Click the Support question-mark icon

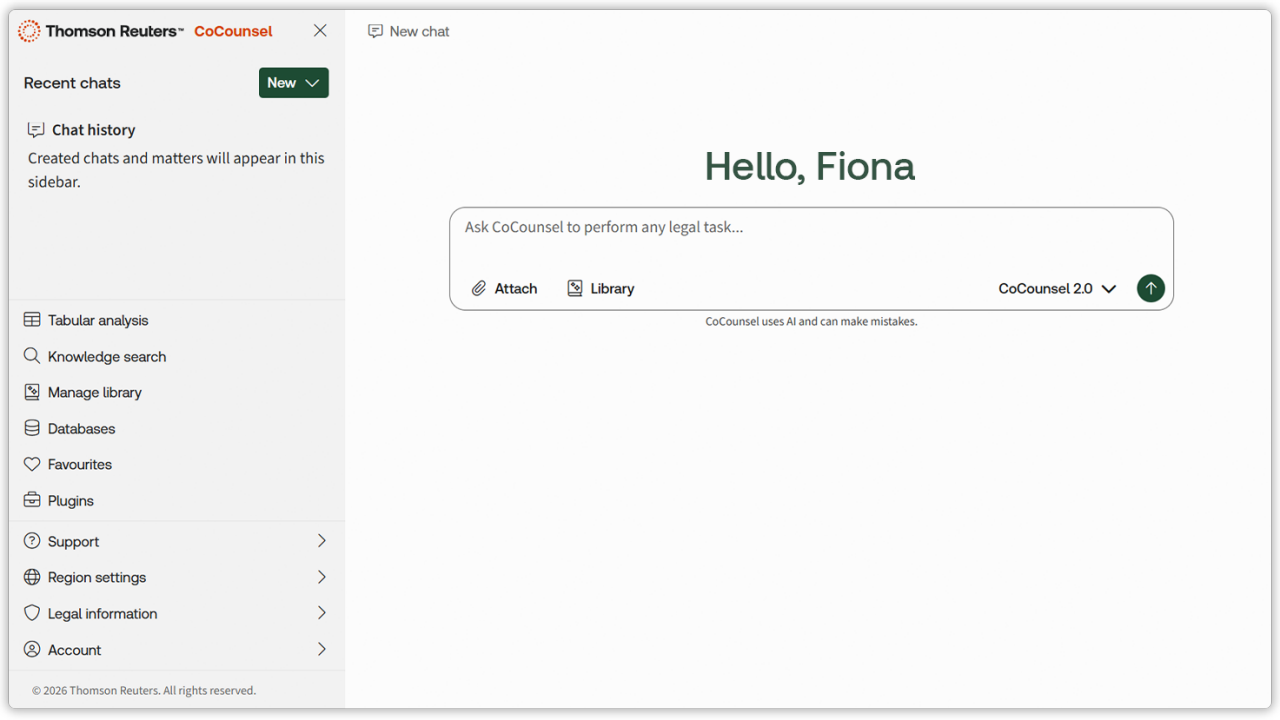[32, 541]
